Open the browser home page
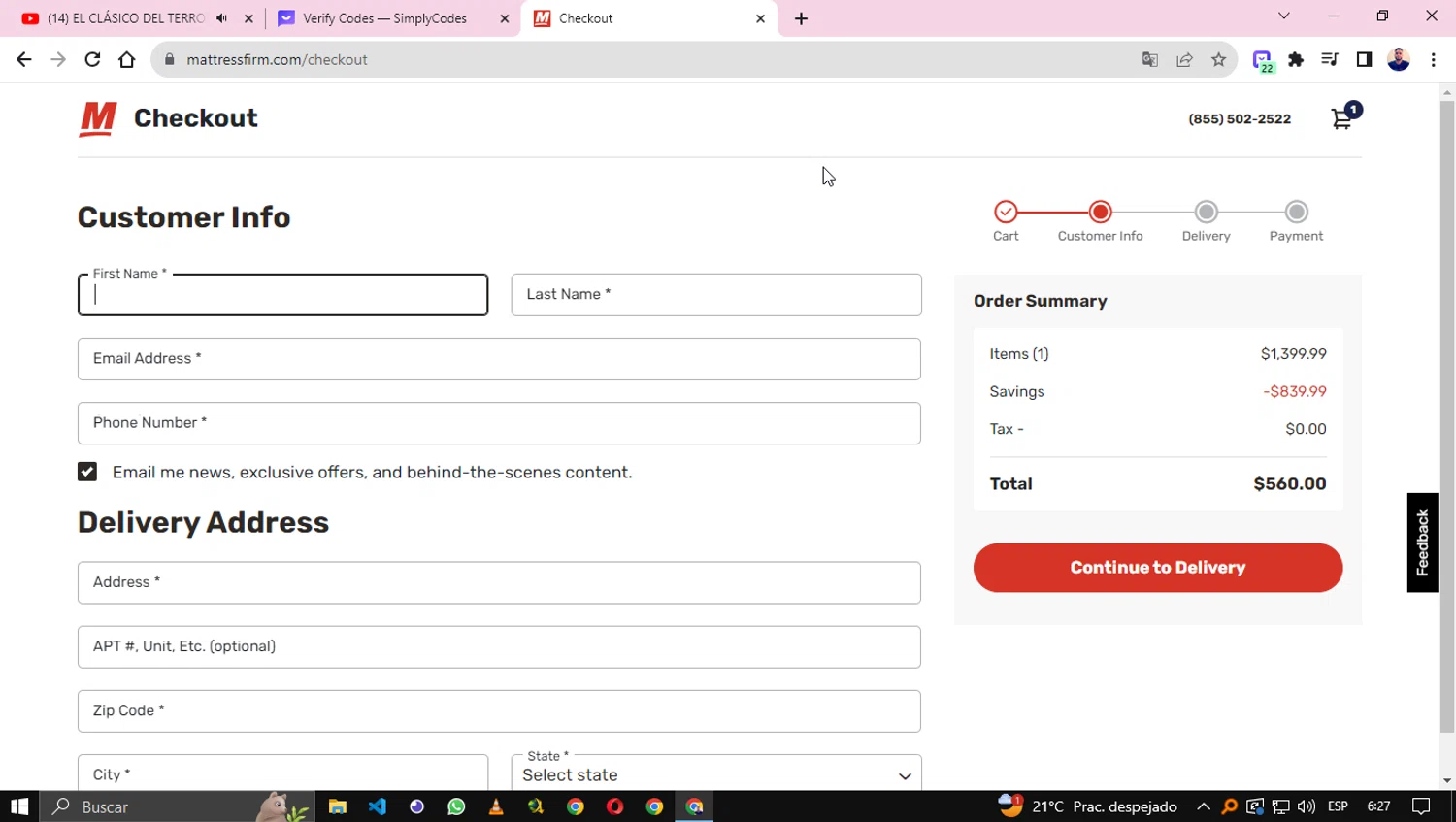Viewport: 1456px width, 822px height. click(126, 59)
